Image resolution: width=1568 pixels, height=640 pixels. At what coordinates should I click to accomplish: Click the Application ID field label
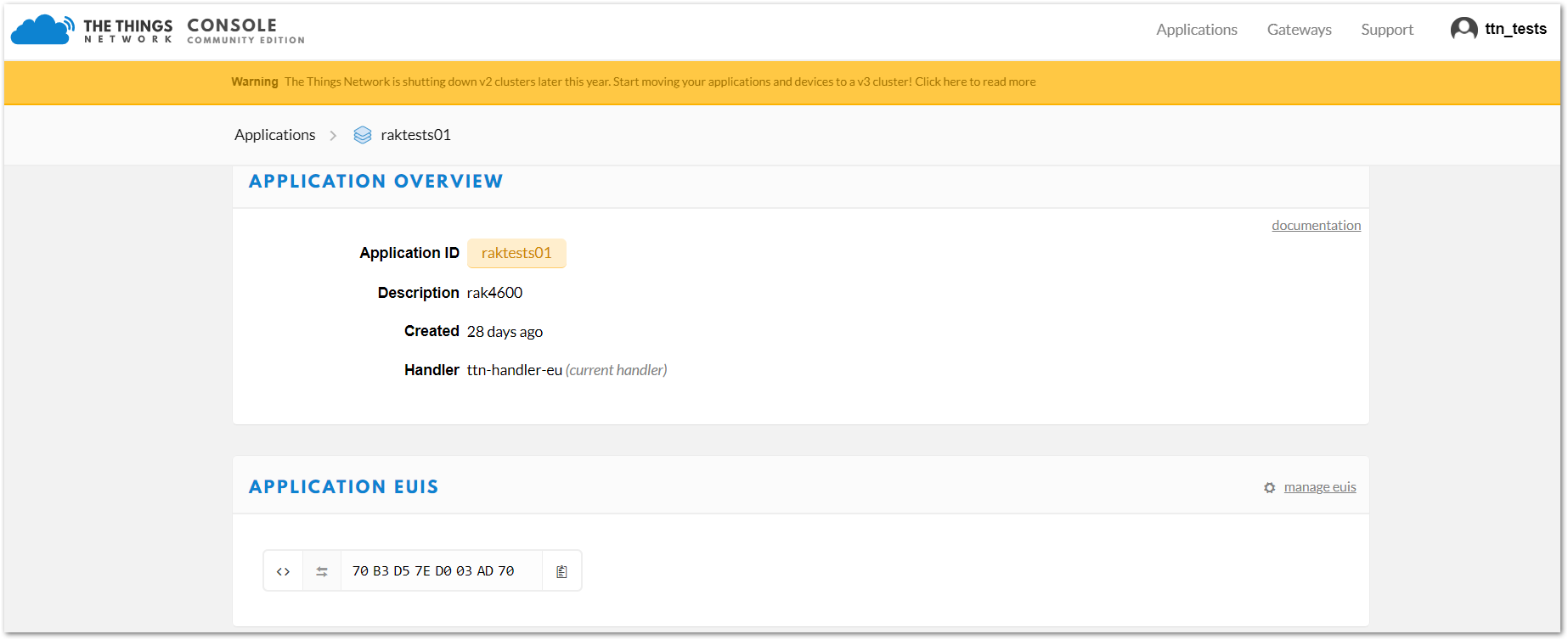point(409,253)
